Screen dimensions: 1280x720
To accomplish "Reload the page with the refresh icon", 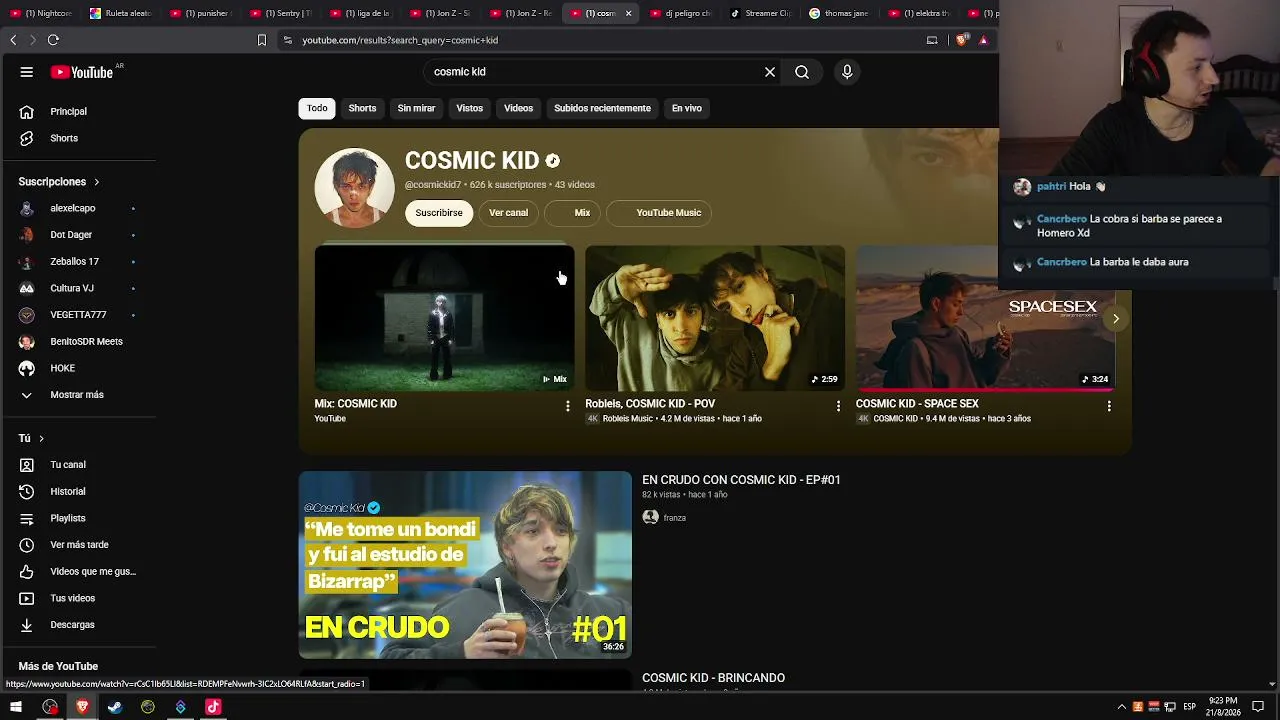I will click(53, 40).
